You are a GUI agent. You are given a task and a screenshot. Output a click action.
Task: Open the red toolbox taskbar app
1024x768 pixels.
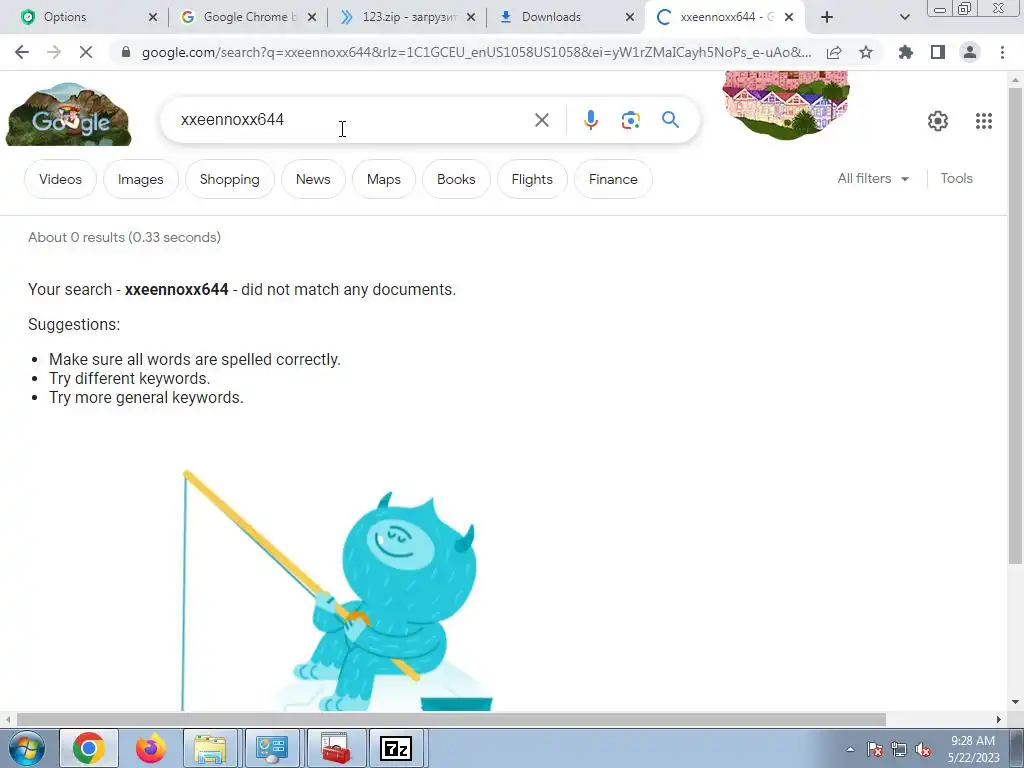[x=336, y=748]
